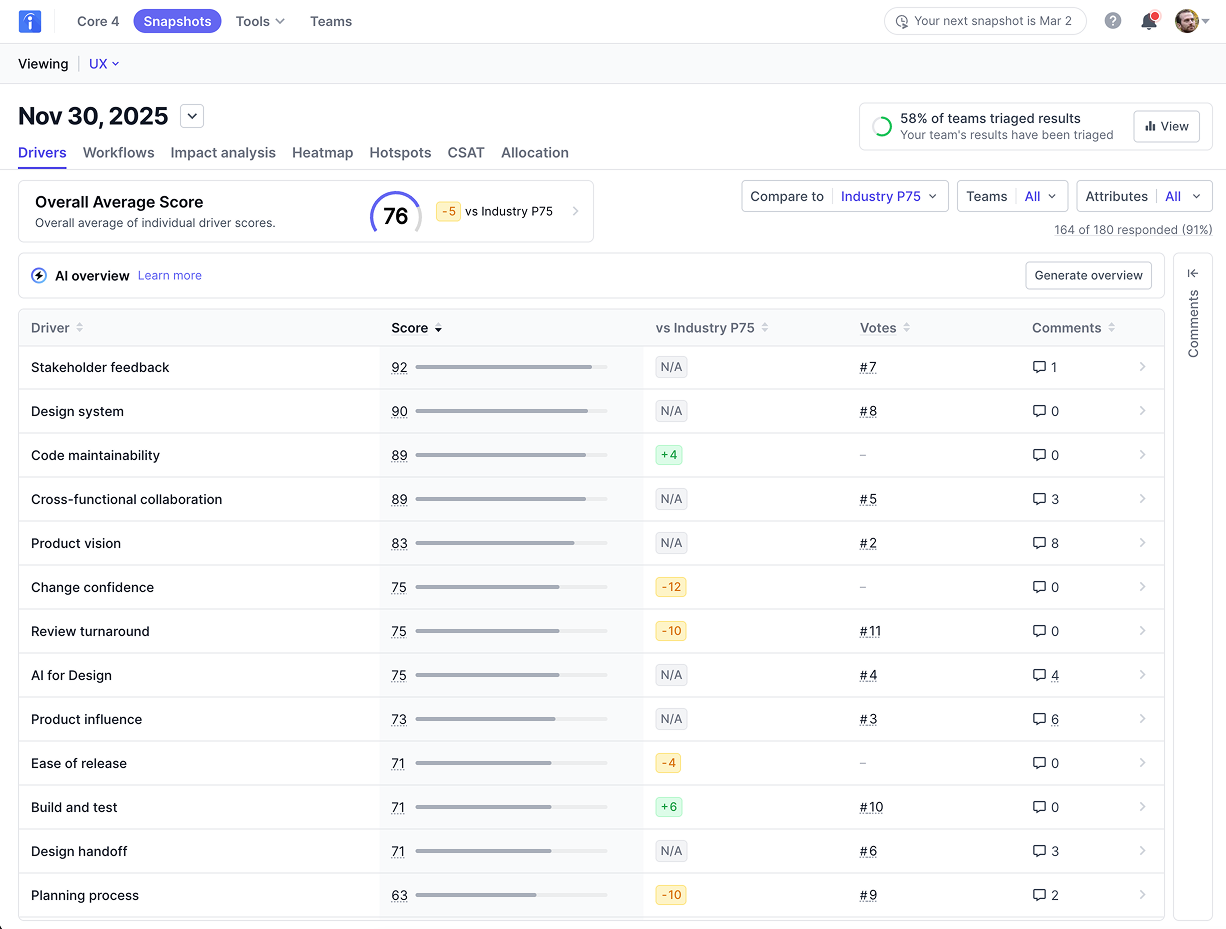Sort by the Votes column header
This screenshot has width=1226, height=929.
[x=885, y=328]
